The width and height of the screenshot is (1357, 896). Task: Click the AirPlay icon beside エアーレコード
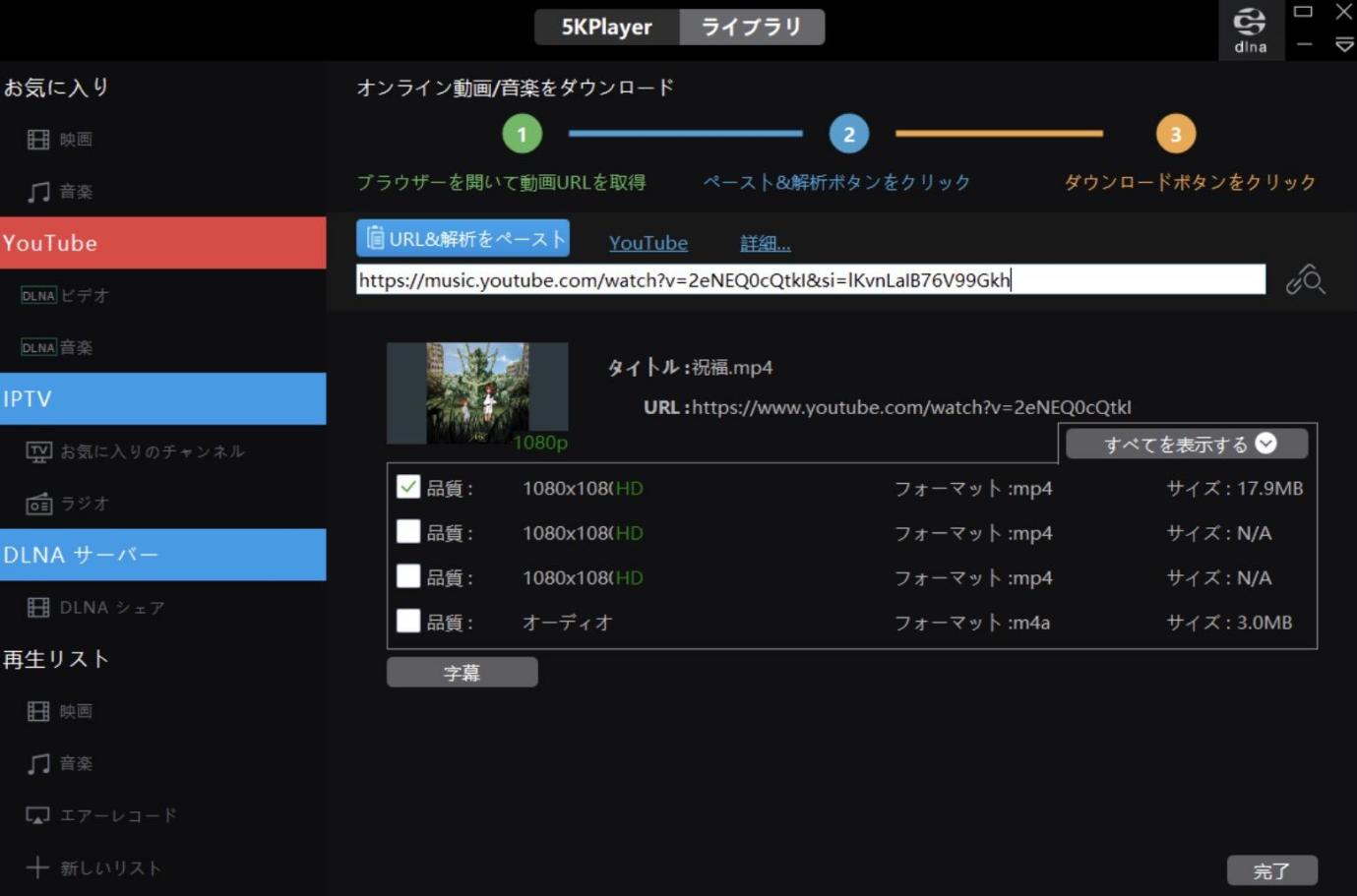[38, 815]
